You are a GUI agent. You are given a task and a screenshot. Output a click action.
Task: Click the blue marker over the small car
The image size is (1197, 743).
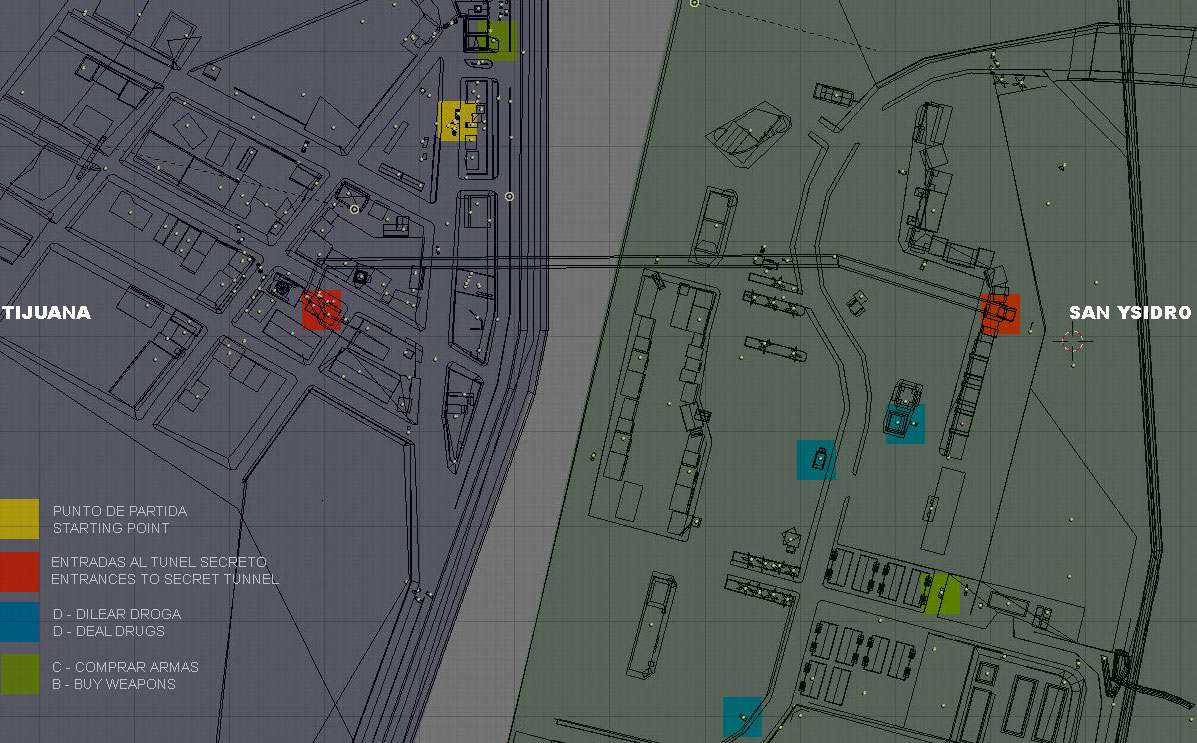coord(816,459)
